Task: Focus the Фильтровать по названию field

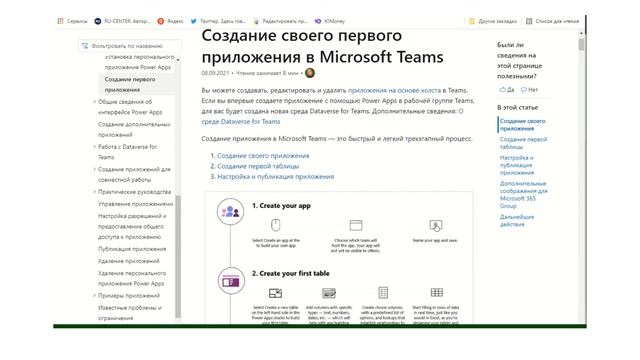Action: [x=130, y=46]
